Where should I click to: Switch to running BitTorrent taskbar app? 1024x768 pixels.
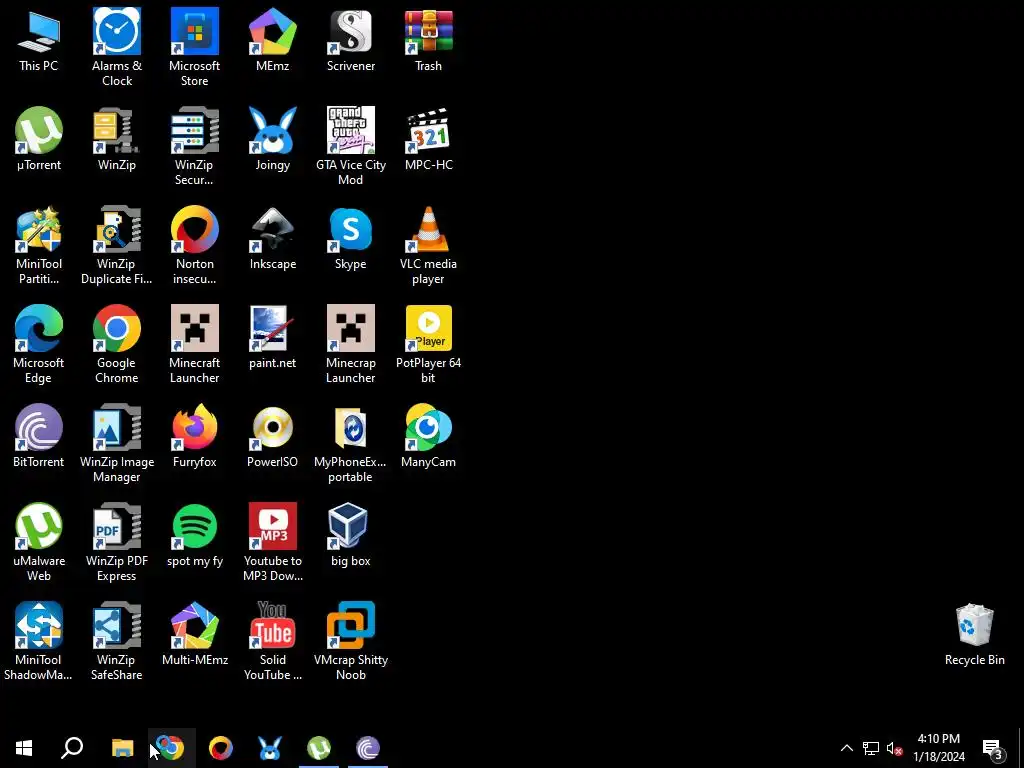click(x=368, y=748)
